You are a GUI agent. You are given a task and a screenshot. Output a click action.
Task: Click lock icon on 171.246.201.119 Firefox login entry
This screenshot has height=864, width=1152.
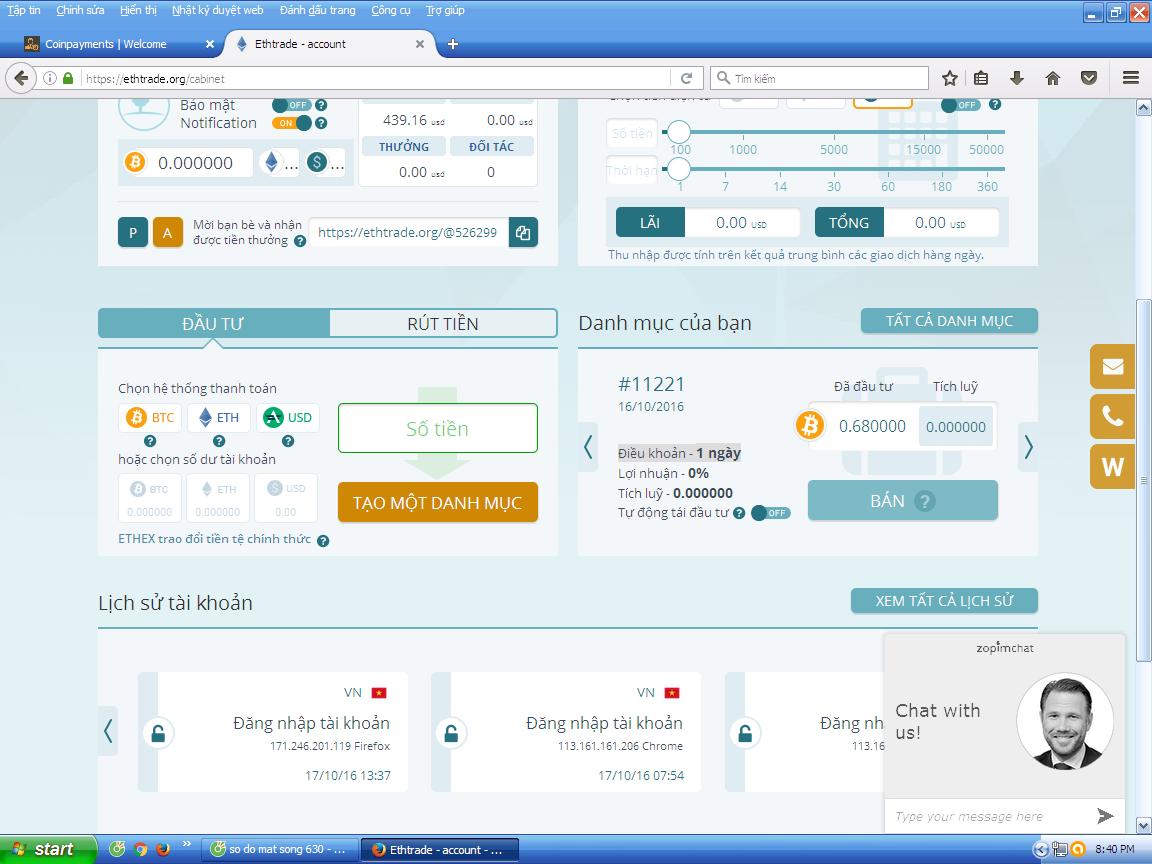tap(158, 733)
